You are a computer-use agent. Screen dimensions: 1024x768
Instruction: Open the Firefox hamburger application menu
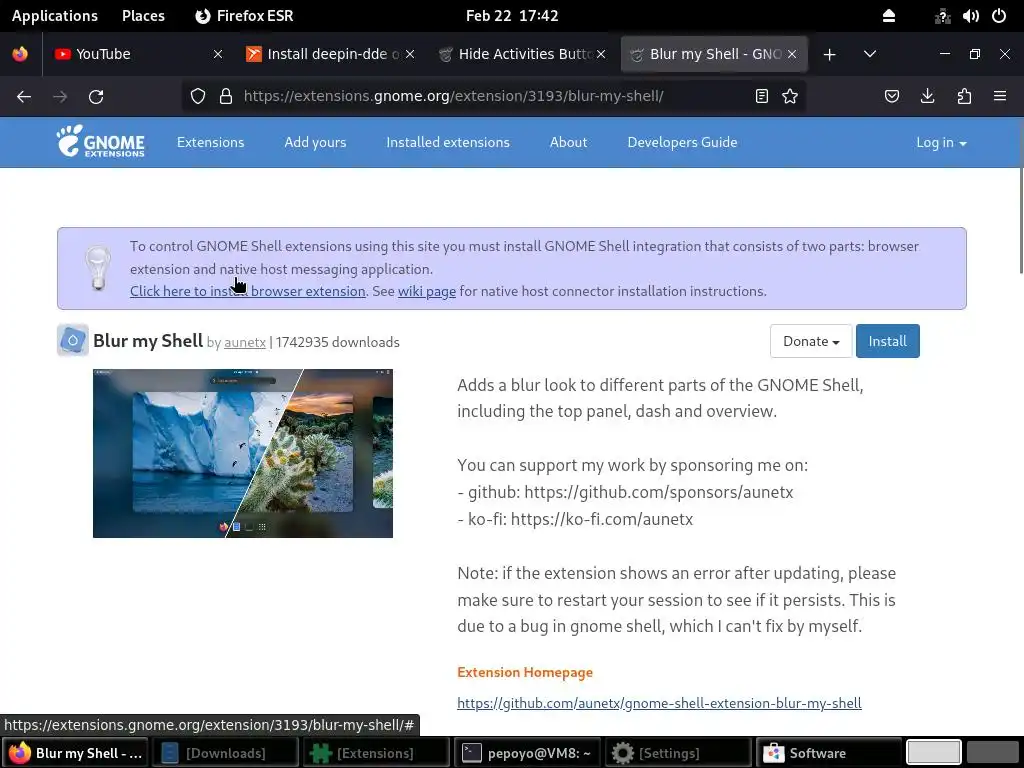(1000, 96)
